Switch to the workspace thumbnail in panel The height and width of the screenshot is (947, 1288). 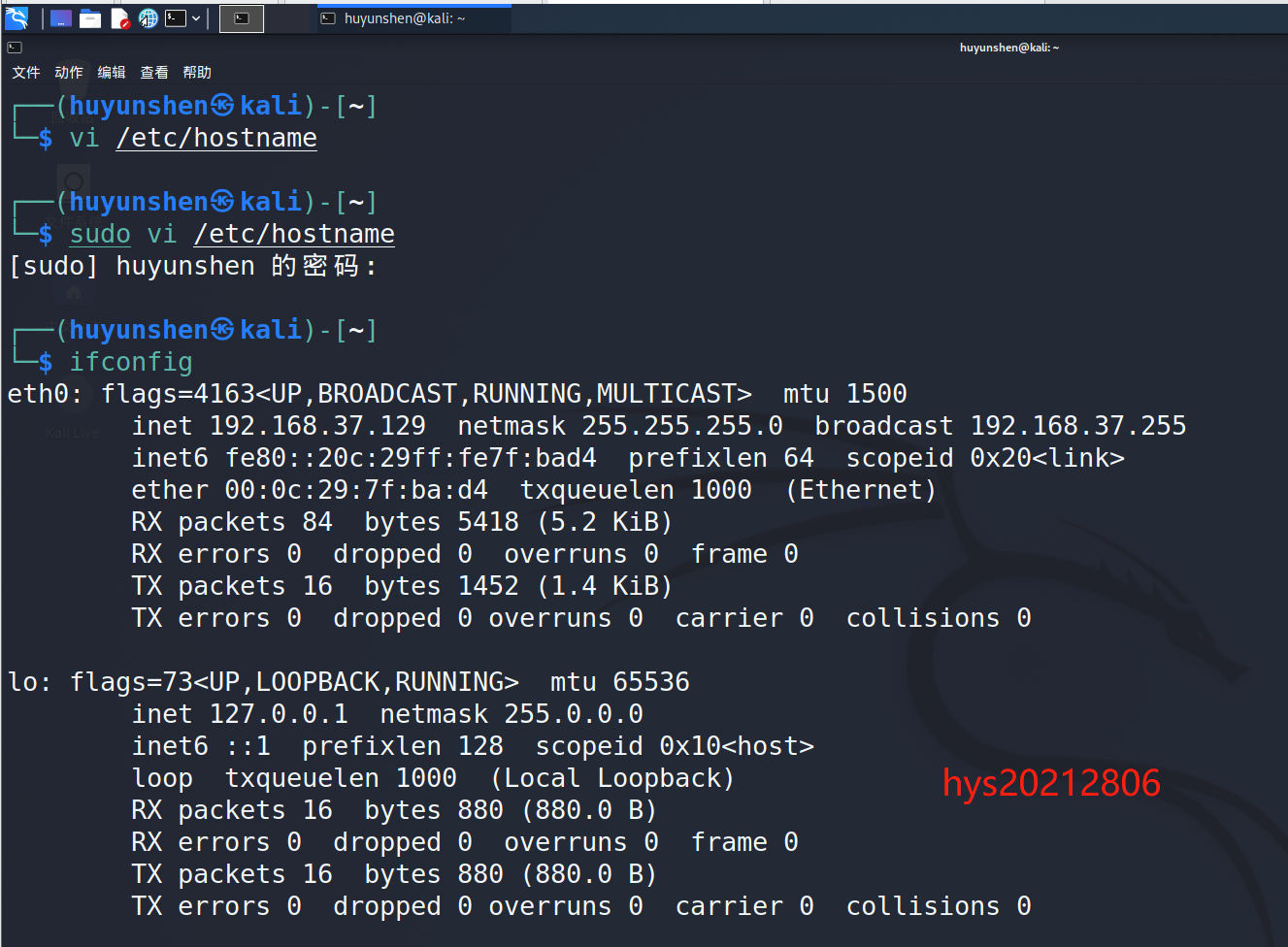point(242,18)
